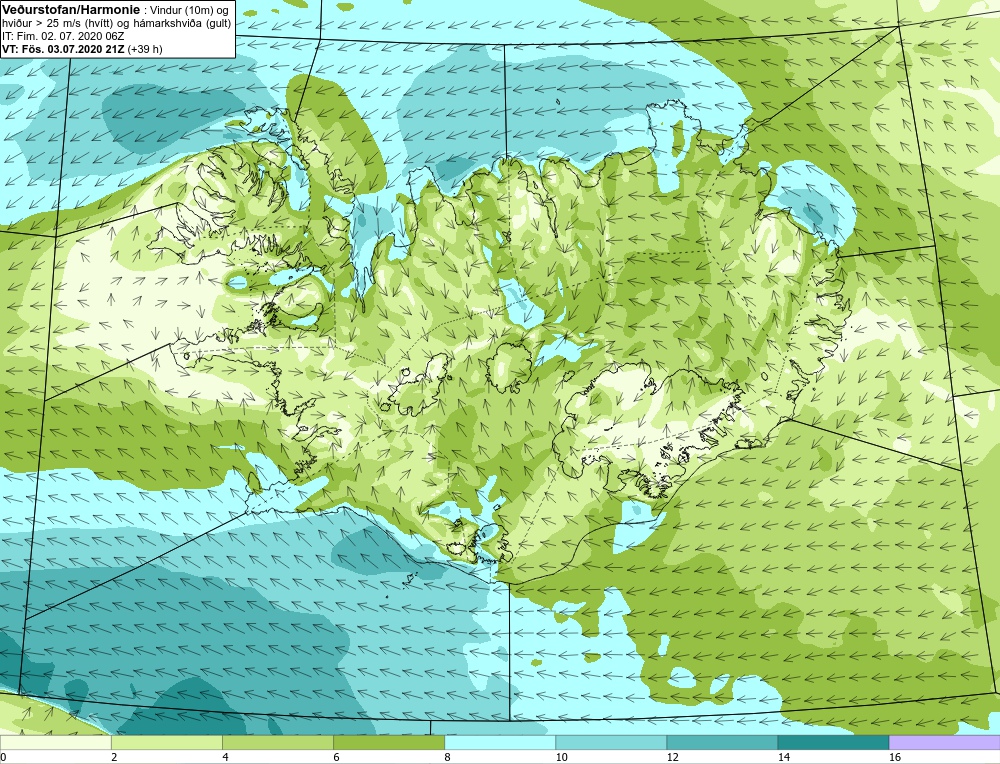Click the light cyan 8–10 m/s legend swatch
Image resolution: width=1000 pixels, height=764 pixels.
[500, 742]
